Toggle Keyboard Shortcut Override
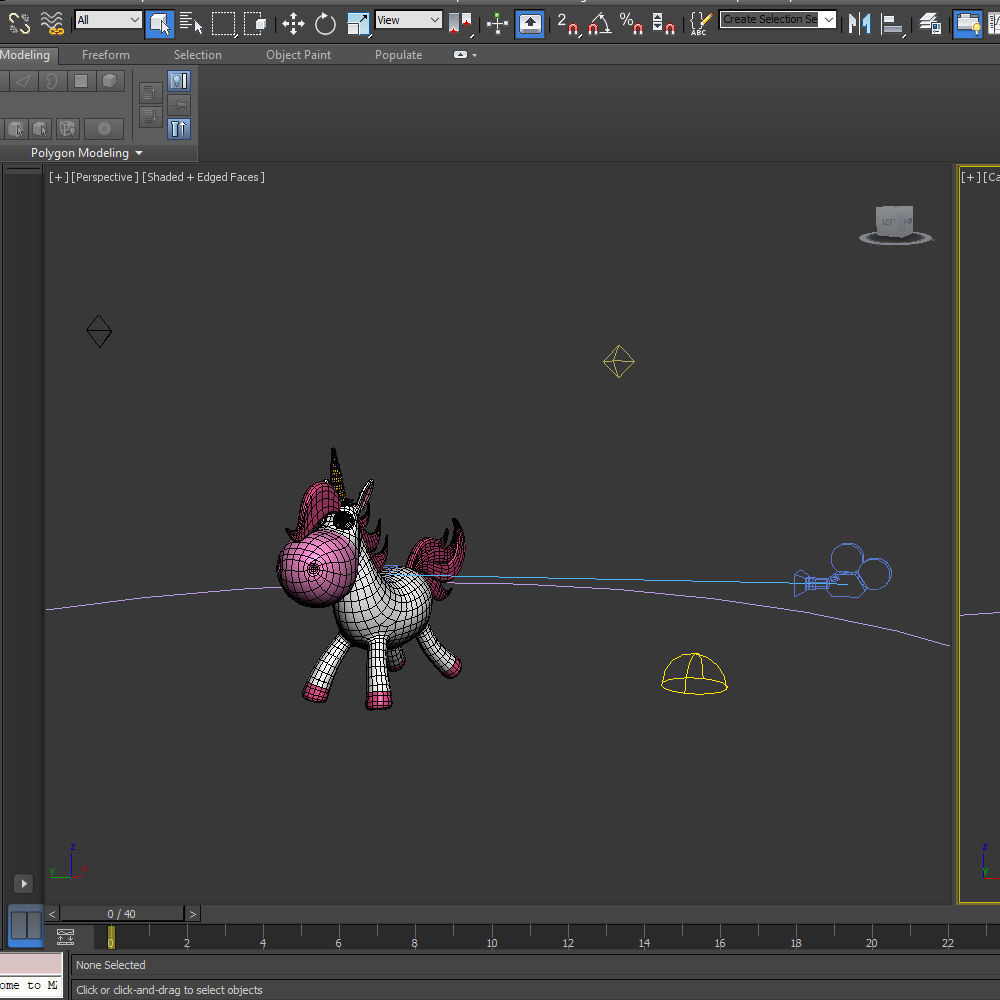 (529, 24)
